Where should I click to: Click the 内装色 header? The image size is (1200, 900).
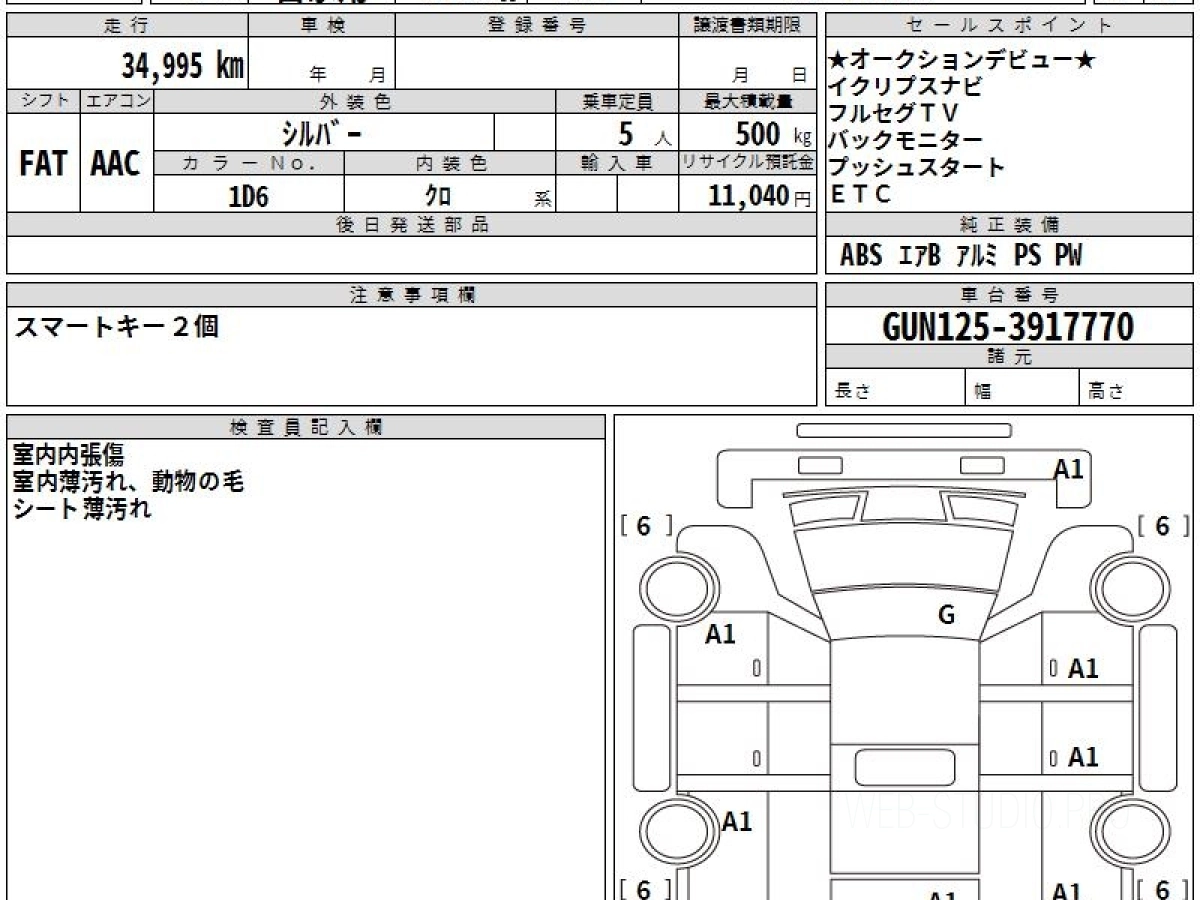pos(450,163)
